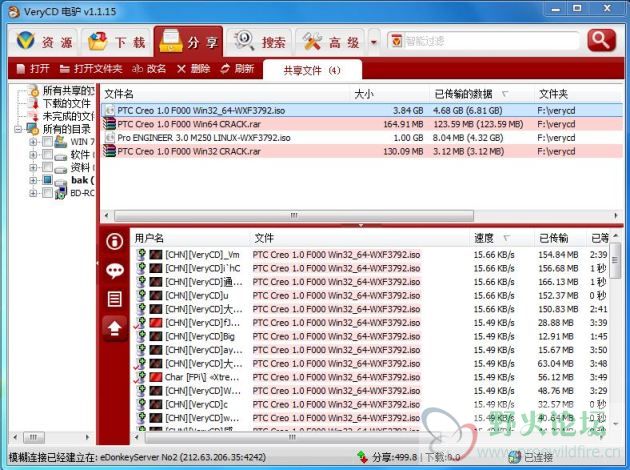Image resolution: width=630 pixels, height=470 pixels.
Task: Expand the bak drive node
Action: click(33, 180)
